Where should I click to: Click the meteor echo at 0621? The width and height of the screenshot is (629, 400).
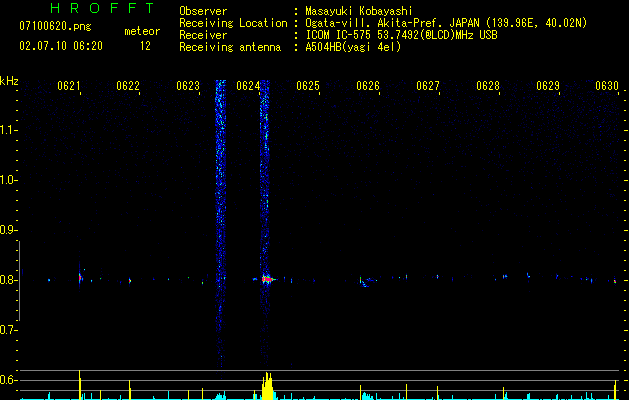coord(80,277)
